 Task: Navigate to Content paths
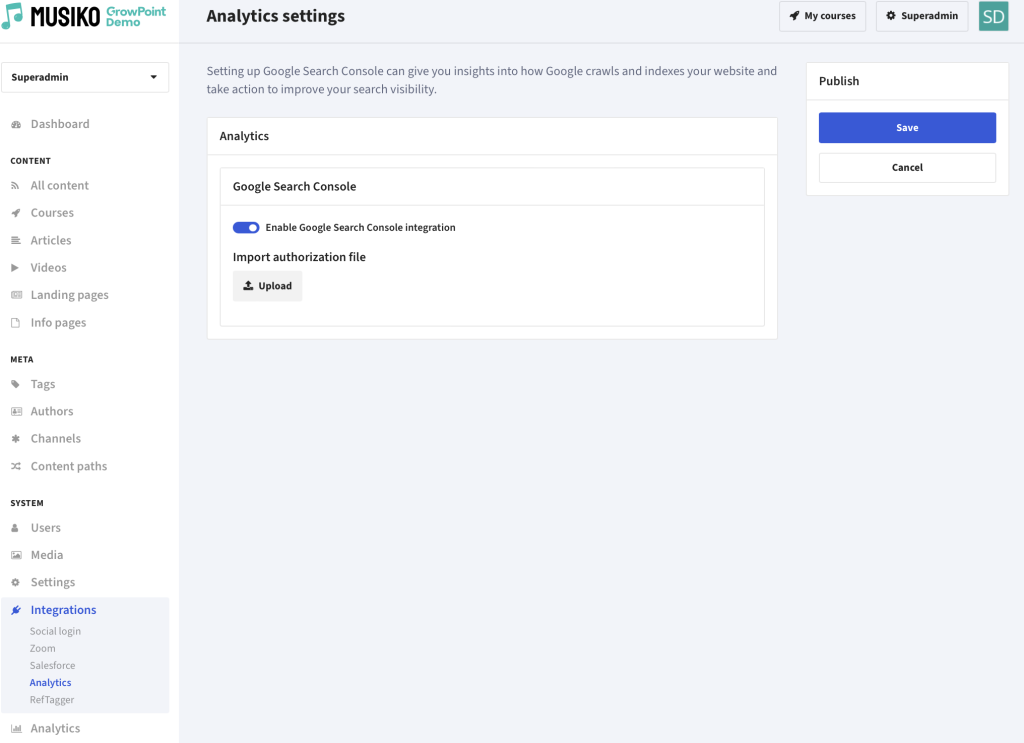coord(69,466)
